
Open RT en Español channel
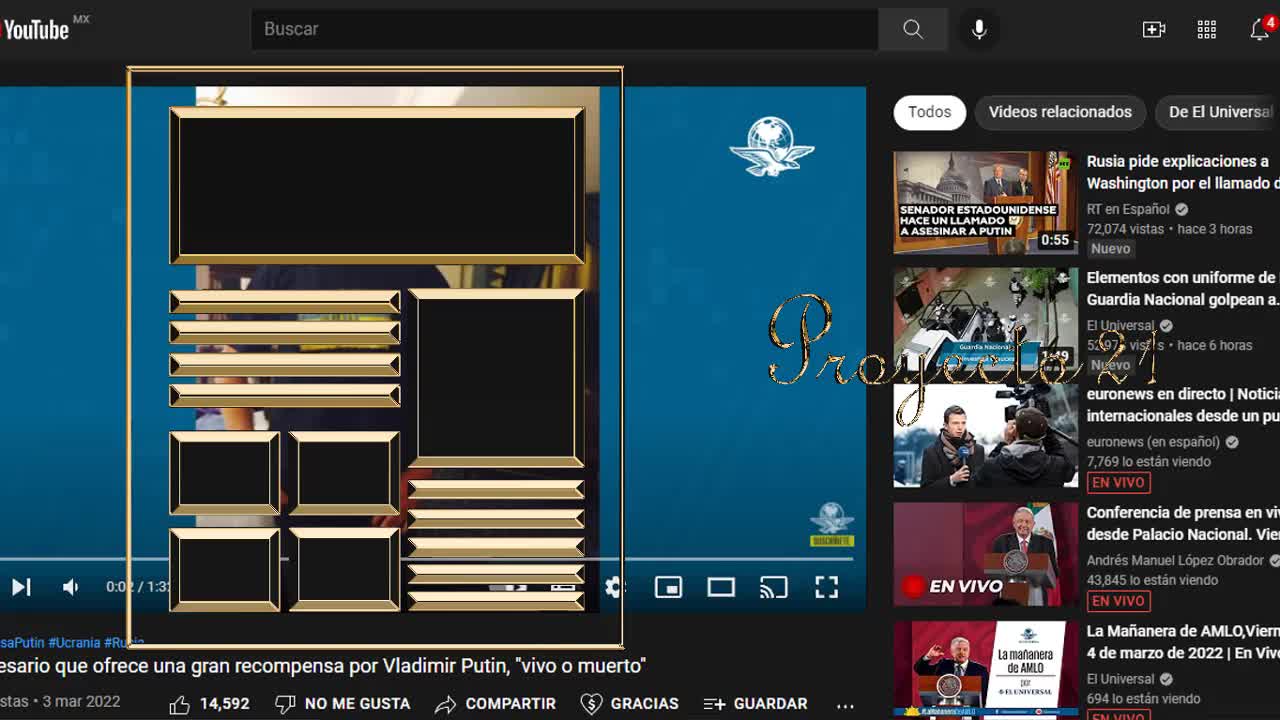point(1128,209)
